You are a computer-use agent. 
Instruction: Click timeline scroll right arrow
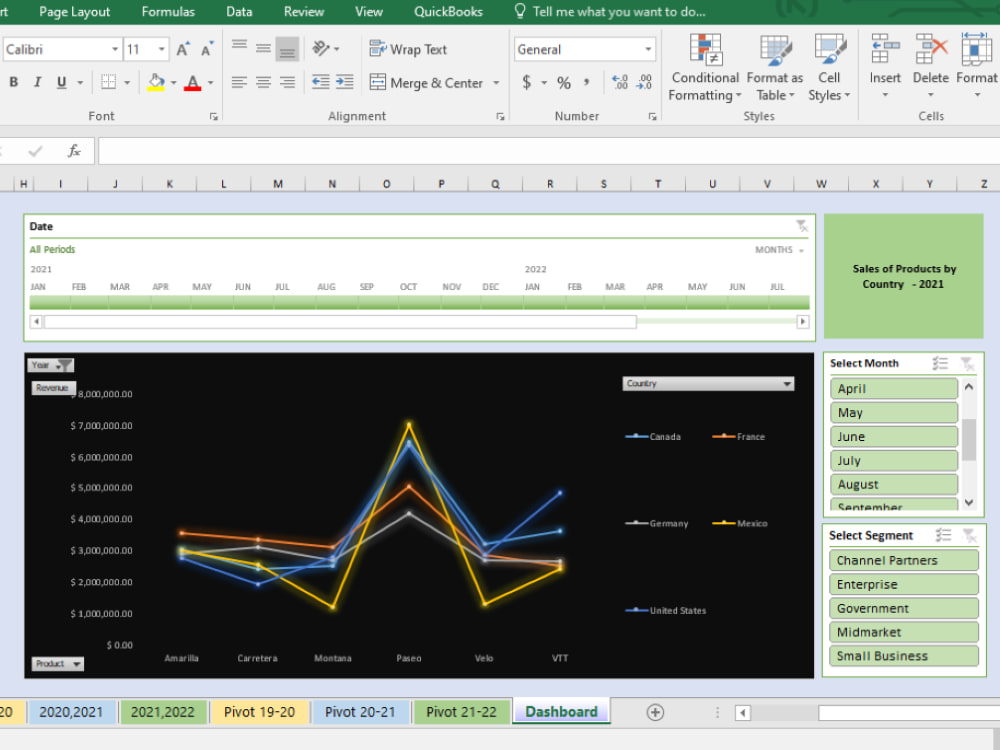(x=803, y=321)
